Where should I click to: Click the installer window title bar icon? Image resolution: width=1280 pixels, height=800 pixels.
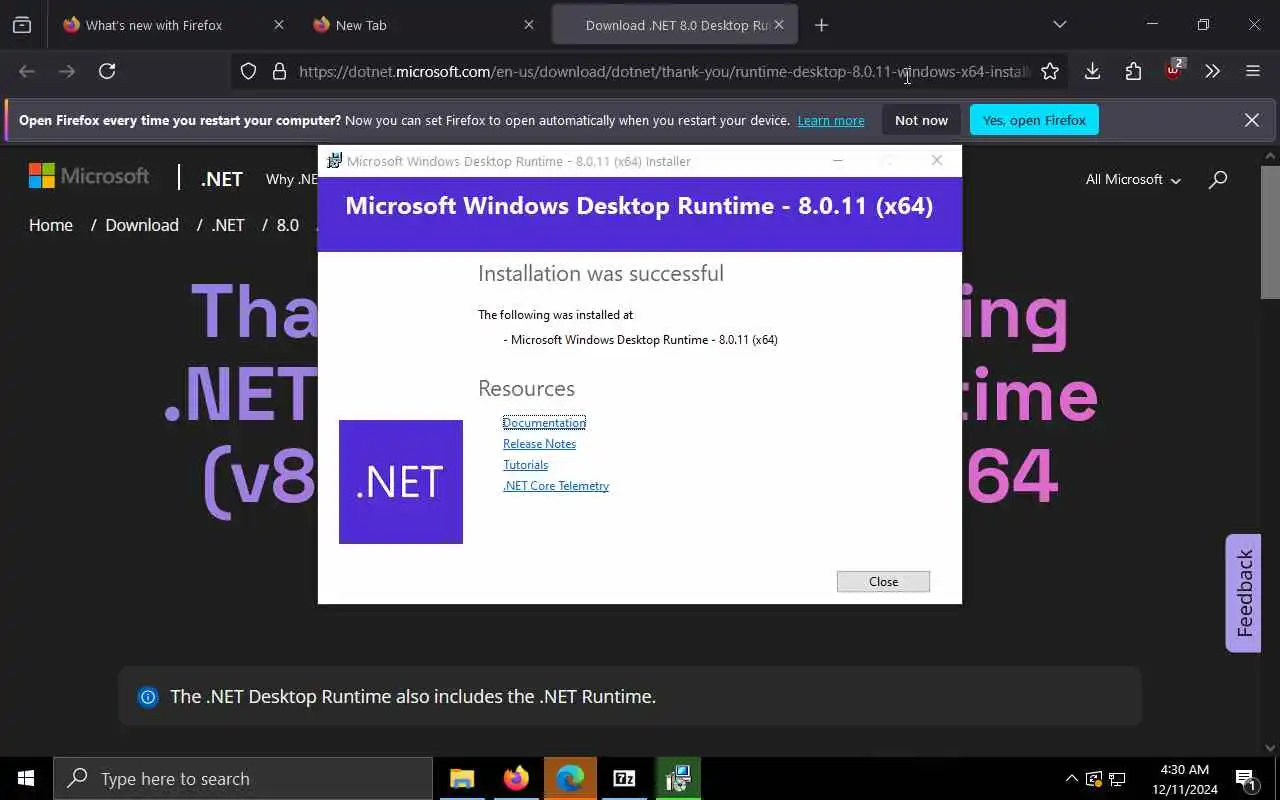point(334,161)
